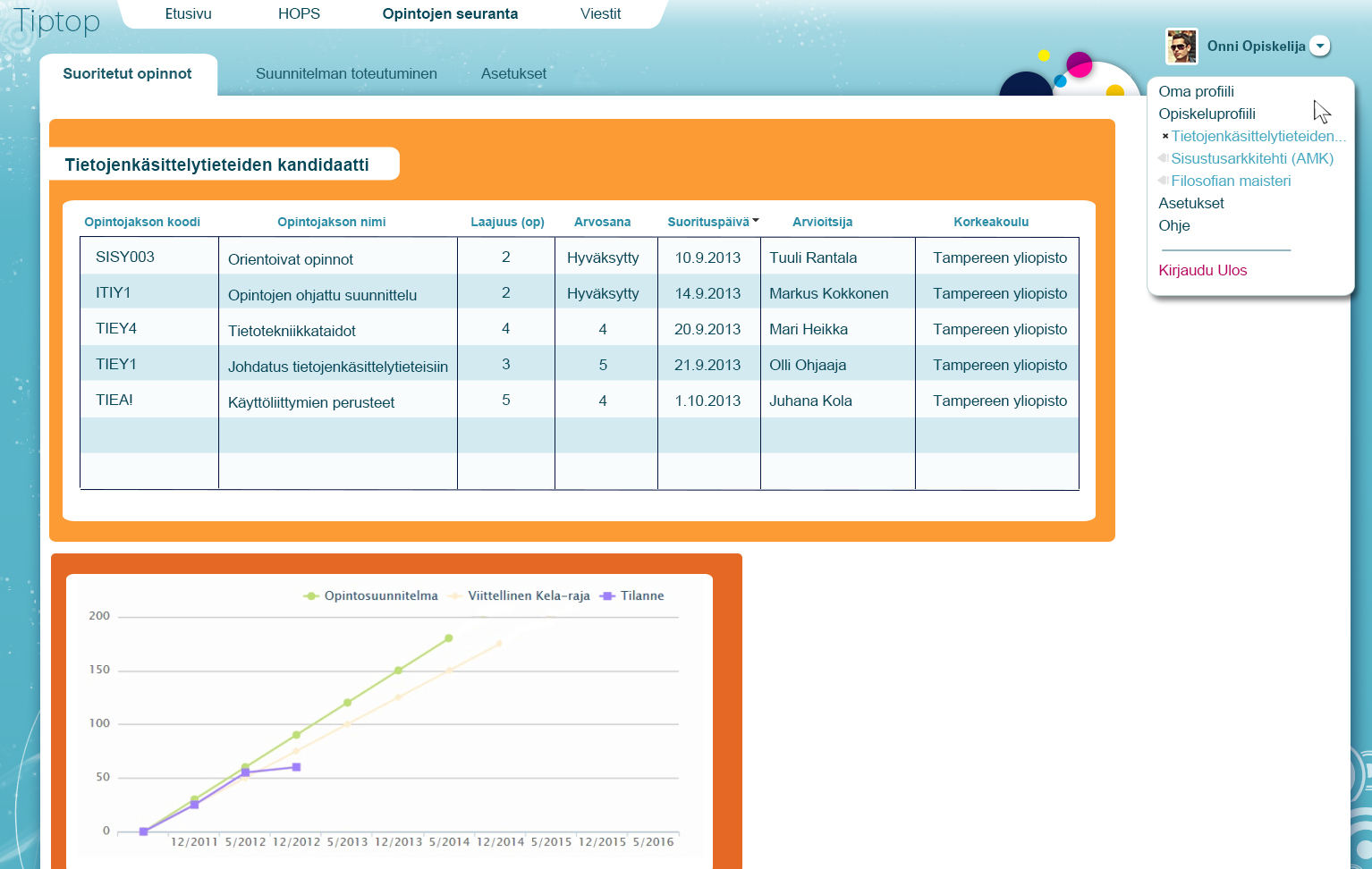Open Asetukset in user menu
The image size is (1372, 869).
[1191, 203]
